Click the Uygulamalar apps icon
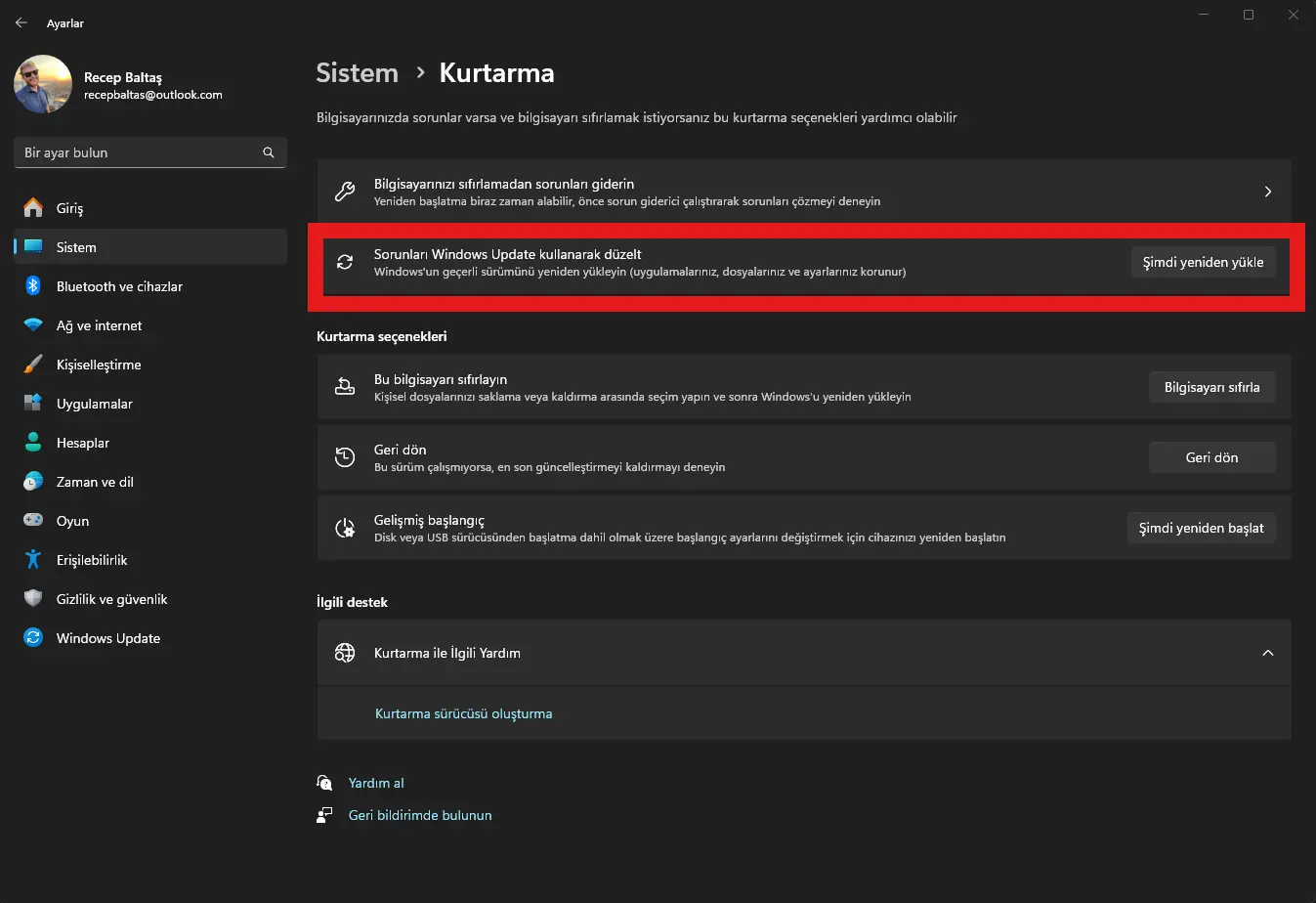 click(33, 404)
